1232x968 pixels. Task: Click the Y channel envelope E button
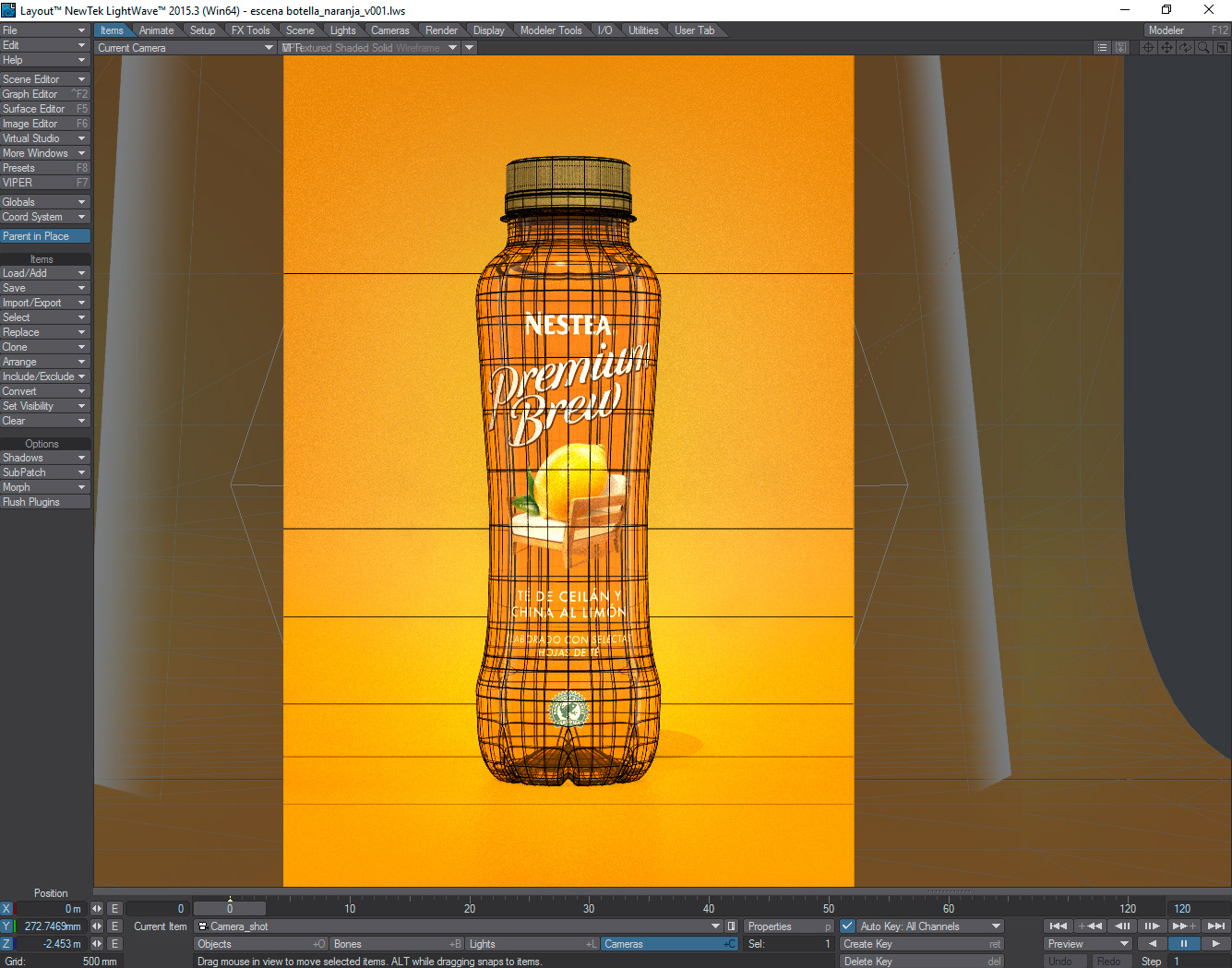114,926
